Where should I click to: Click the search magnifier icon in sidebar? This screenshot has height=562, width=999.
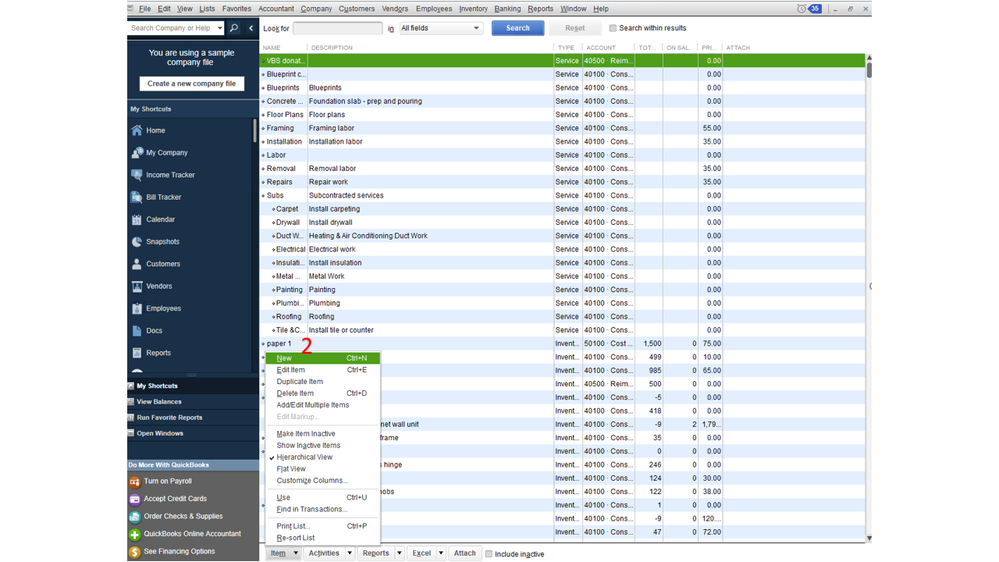click(x=234, y=28)
